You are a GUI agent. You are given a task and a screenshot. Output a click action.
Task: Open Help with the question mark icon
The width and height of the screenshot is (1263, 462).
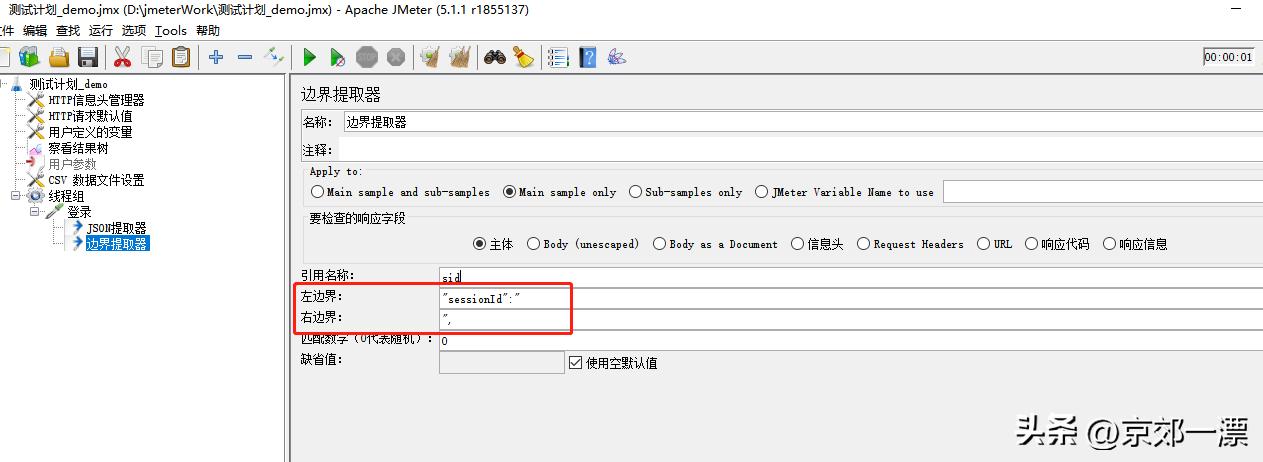(x=588, y=57)
